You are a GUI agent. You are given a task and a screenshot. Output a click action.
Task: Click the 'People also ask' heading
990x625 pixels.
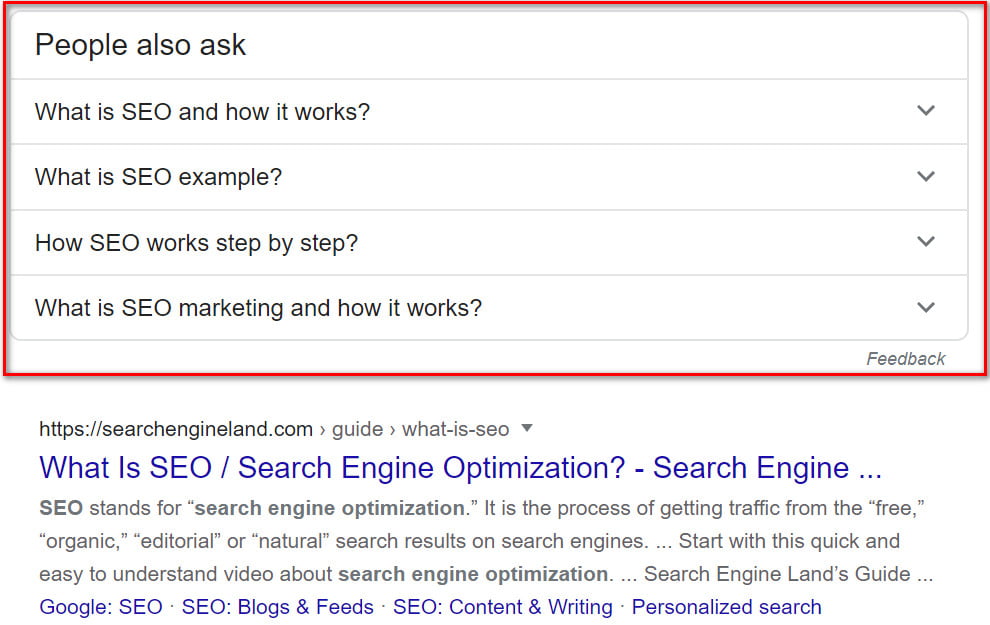tap(140, 45)
